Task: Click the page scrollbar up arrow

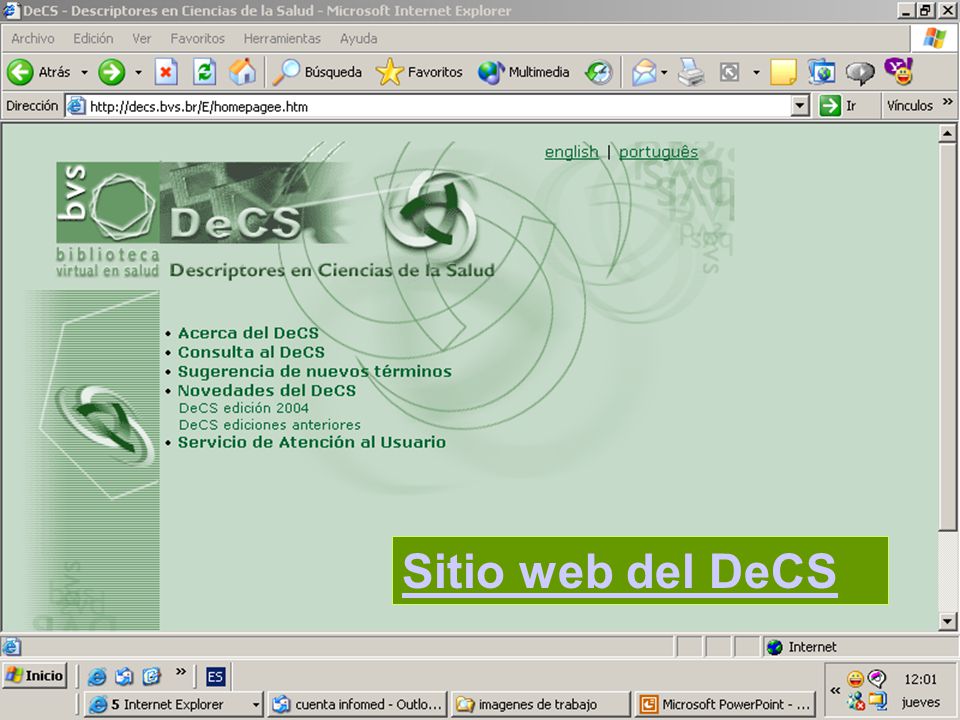Action: [947, 133]
